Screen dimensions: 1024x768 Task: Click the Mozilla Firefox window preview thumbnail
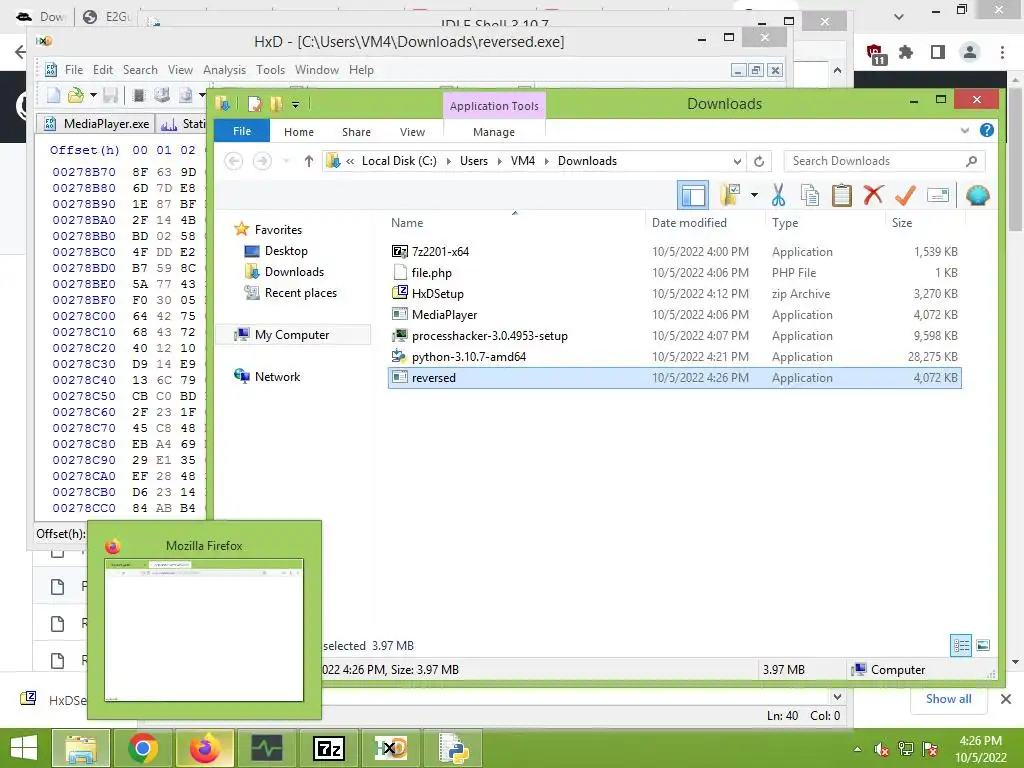tap(204, 630)
